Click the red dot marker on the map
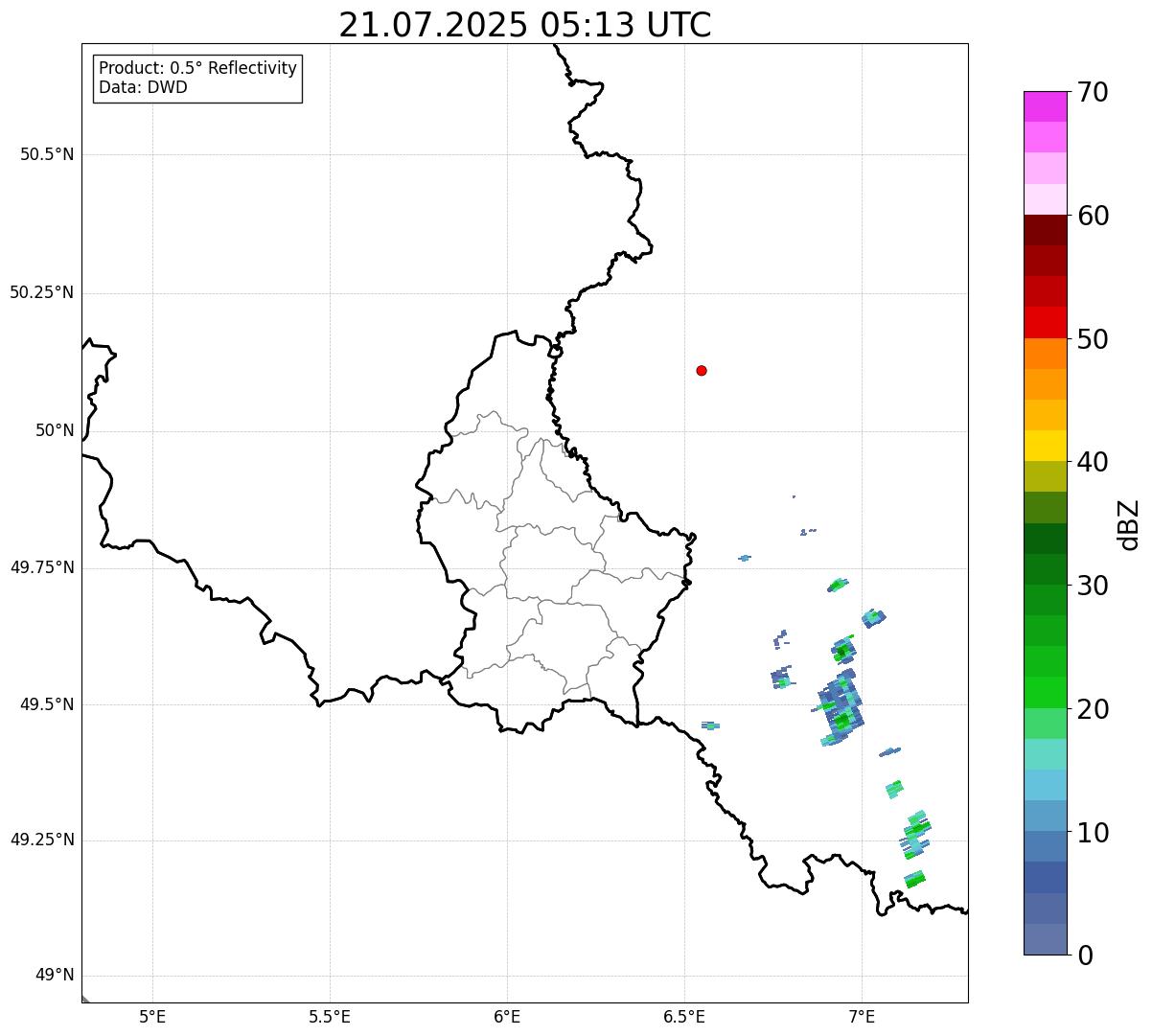1152x1036 pixels. pyautogui.click(x=702, y=370)
